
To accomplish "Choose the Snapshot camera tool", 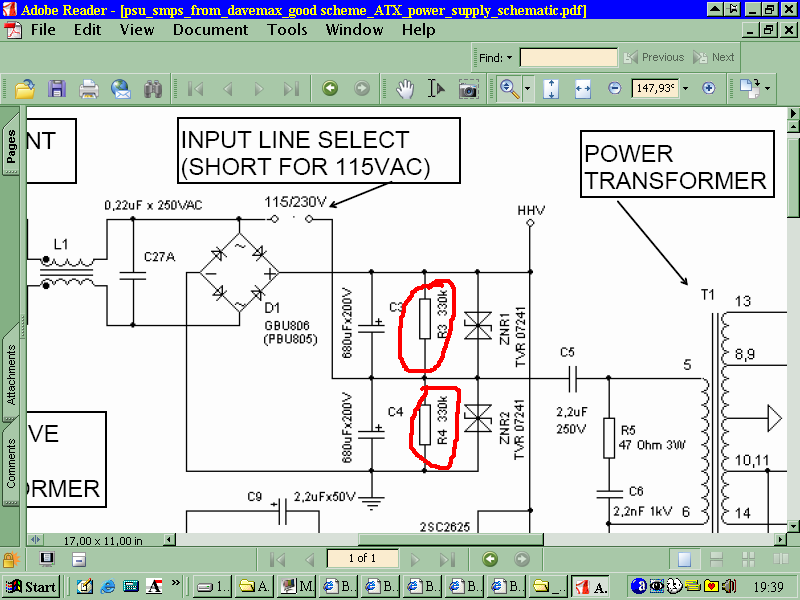I will click(468, 89).
